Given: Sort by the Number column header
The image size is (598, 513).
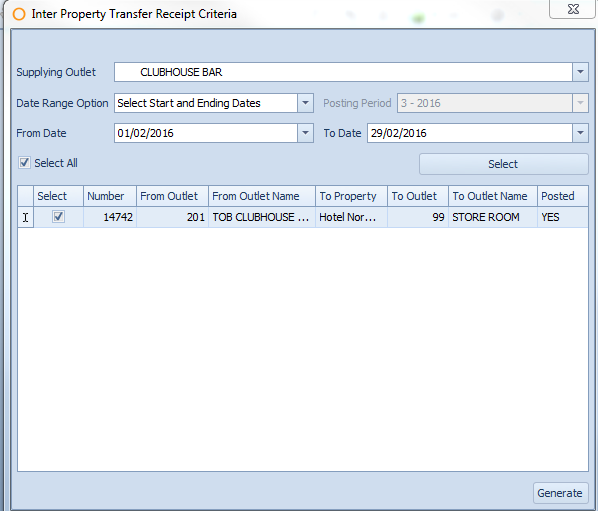Looking at the screenshot, I should tap(110, 196).
